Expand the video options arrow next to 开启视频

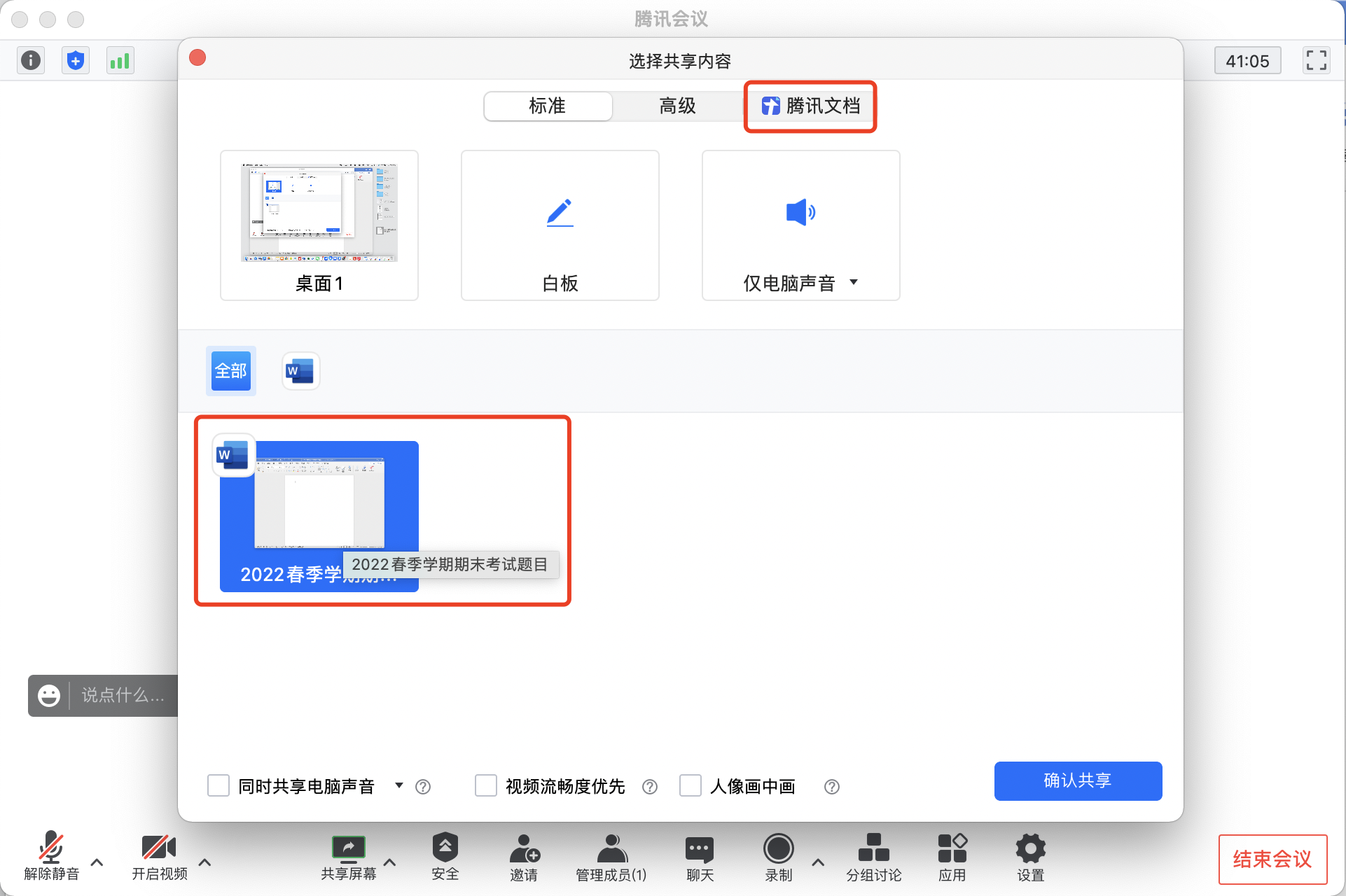pyautogui.click(x=205, y=862)
